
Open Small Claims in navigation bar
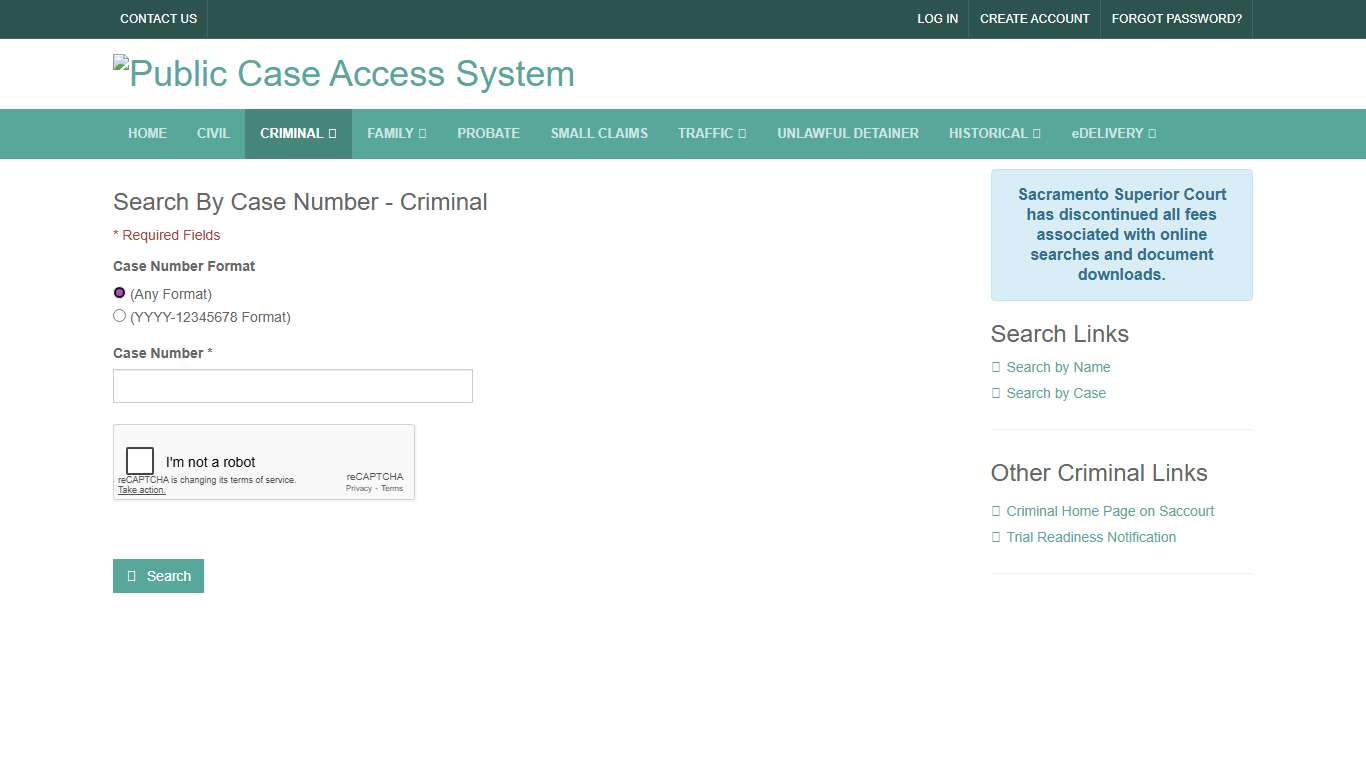599,133
